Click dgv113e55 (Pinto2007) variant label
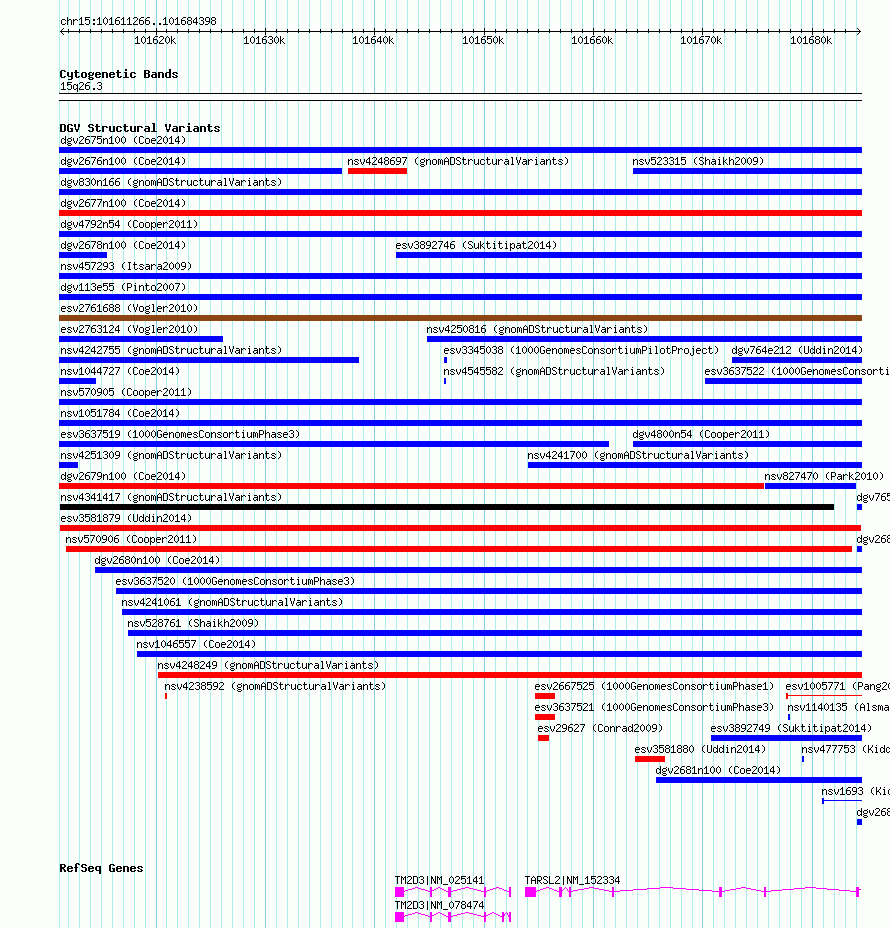The height and width of the screenshot is (928, 890). [123, 287]
